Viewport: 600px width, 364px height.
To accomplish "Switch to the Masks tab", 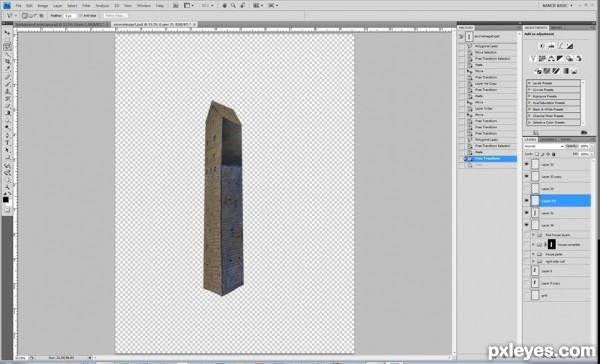I will [556, 28].
